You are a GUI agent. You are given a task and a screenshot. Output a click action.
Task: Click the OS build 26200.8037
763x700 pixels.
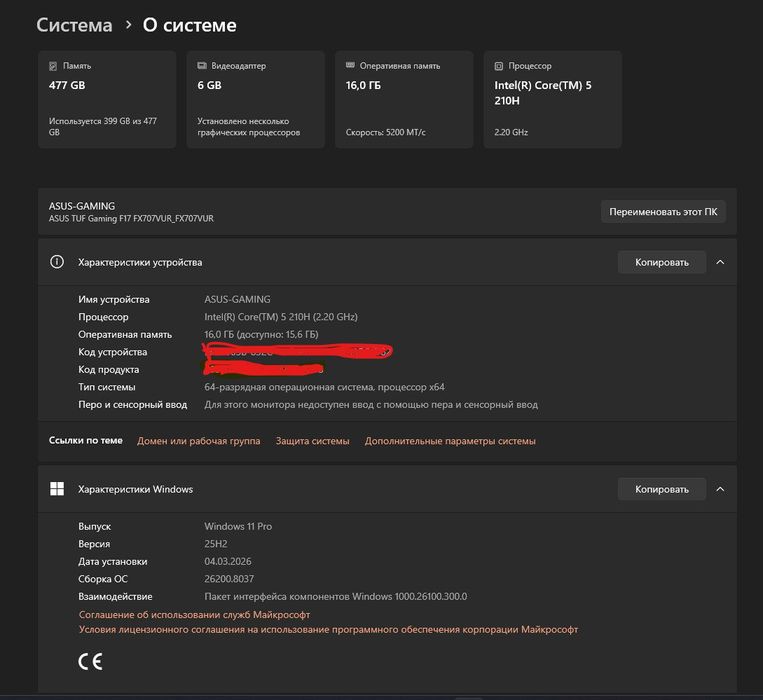point(229,579)
